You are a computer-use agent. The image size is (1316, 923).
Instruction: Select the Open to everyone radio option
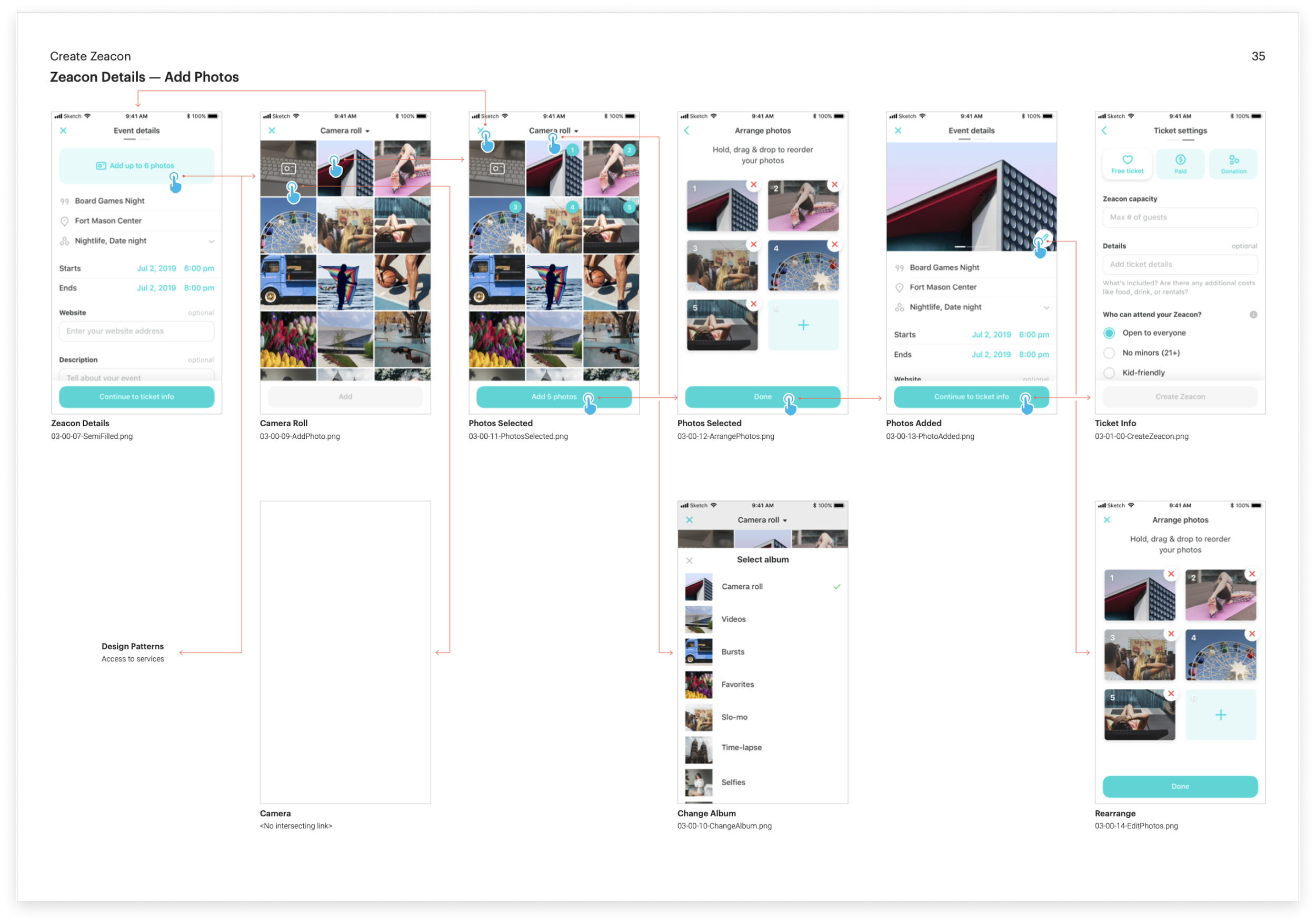(x=1109, y=333)
